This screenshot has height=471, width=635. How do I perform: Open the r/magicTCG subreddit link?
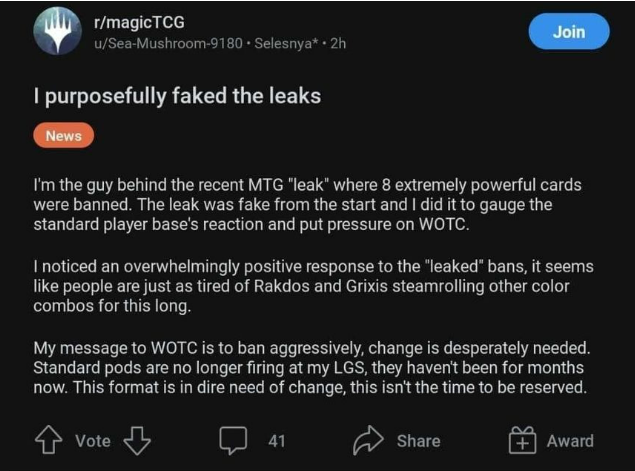(139, 22)
